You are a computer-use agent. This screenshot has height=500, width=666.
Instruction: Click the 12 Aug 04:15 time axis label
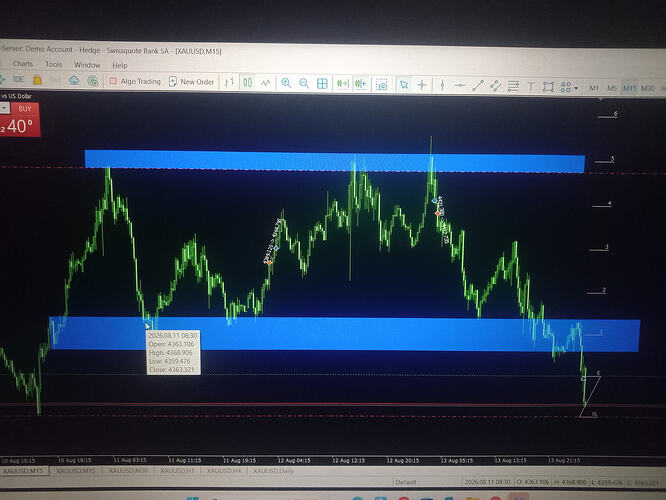pos(294,460)
